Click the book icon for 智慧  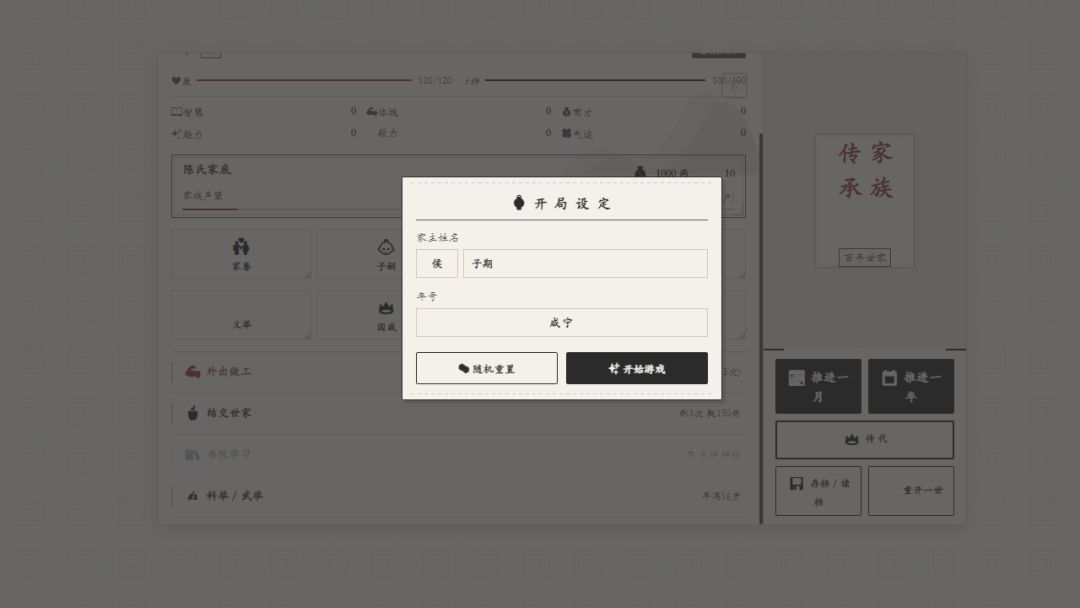[176, 111]
